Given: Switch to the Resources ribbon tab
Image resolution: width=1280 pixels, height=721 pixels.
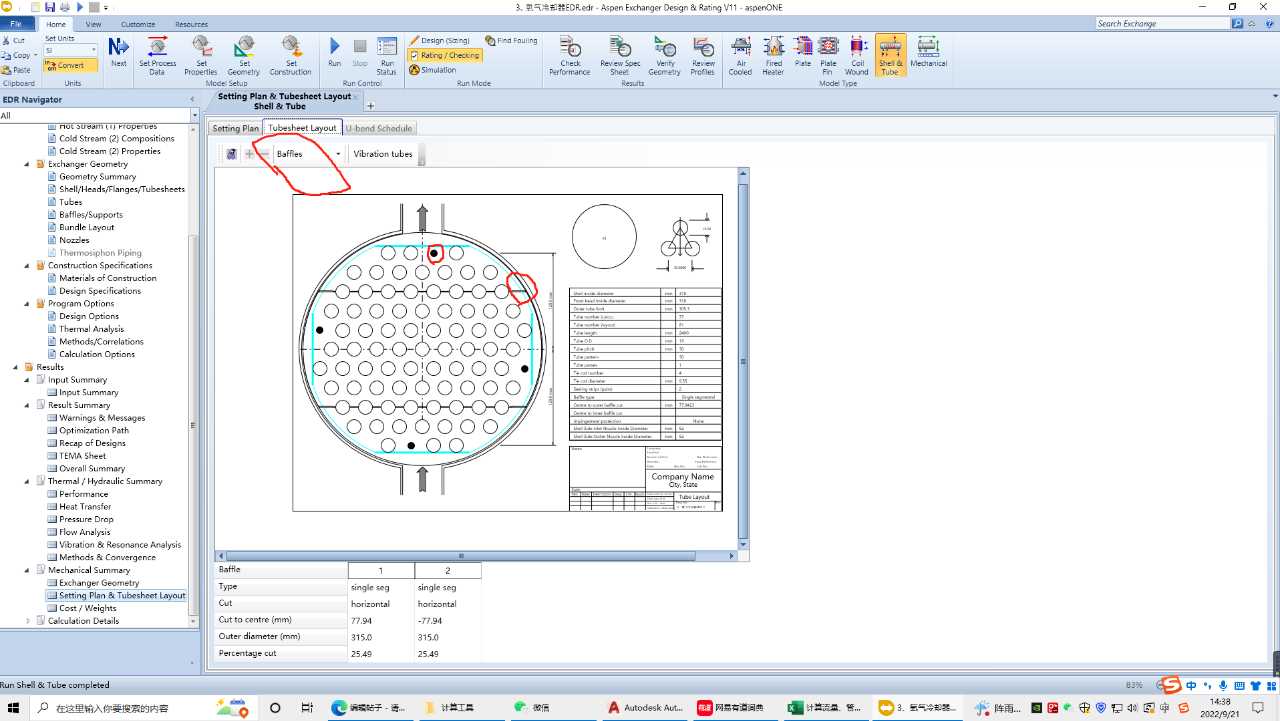Looking at the screenshot, I should coord(191,24).
